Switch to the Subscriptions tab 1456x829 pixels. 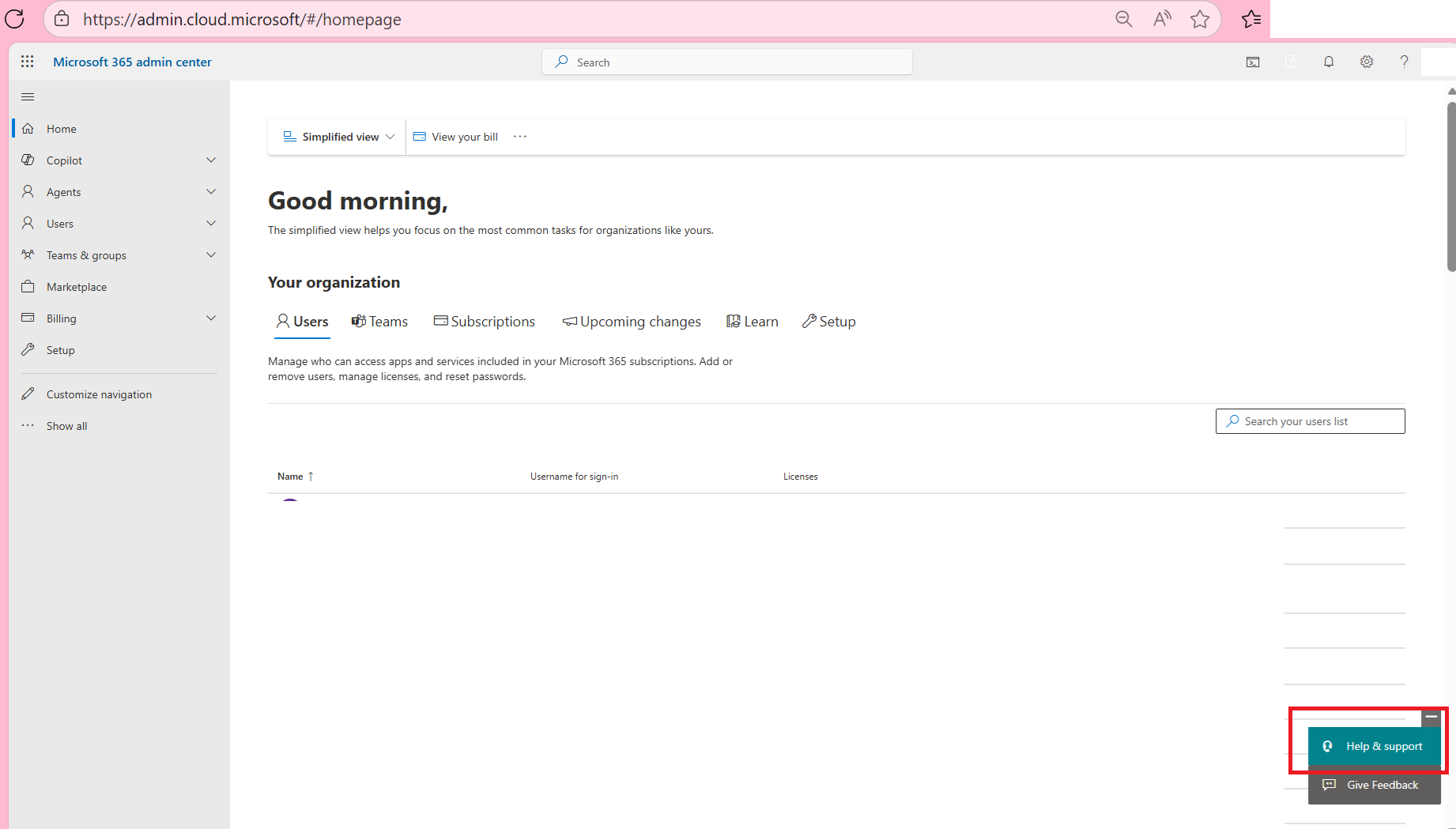pos(484,322)
